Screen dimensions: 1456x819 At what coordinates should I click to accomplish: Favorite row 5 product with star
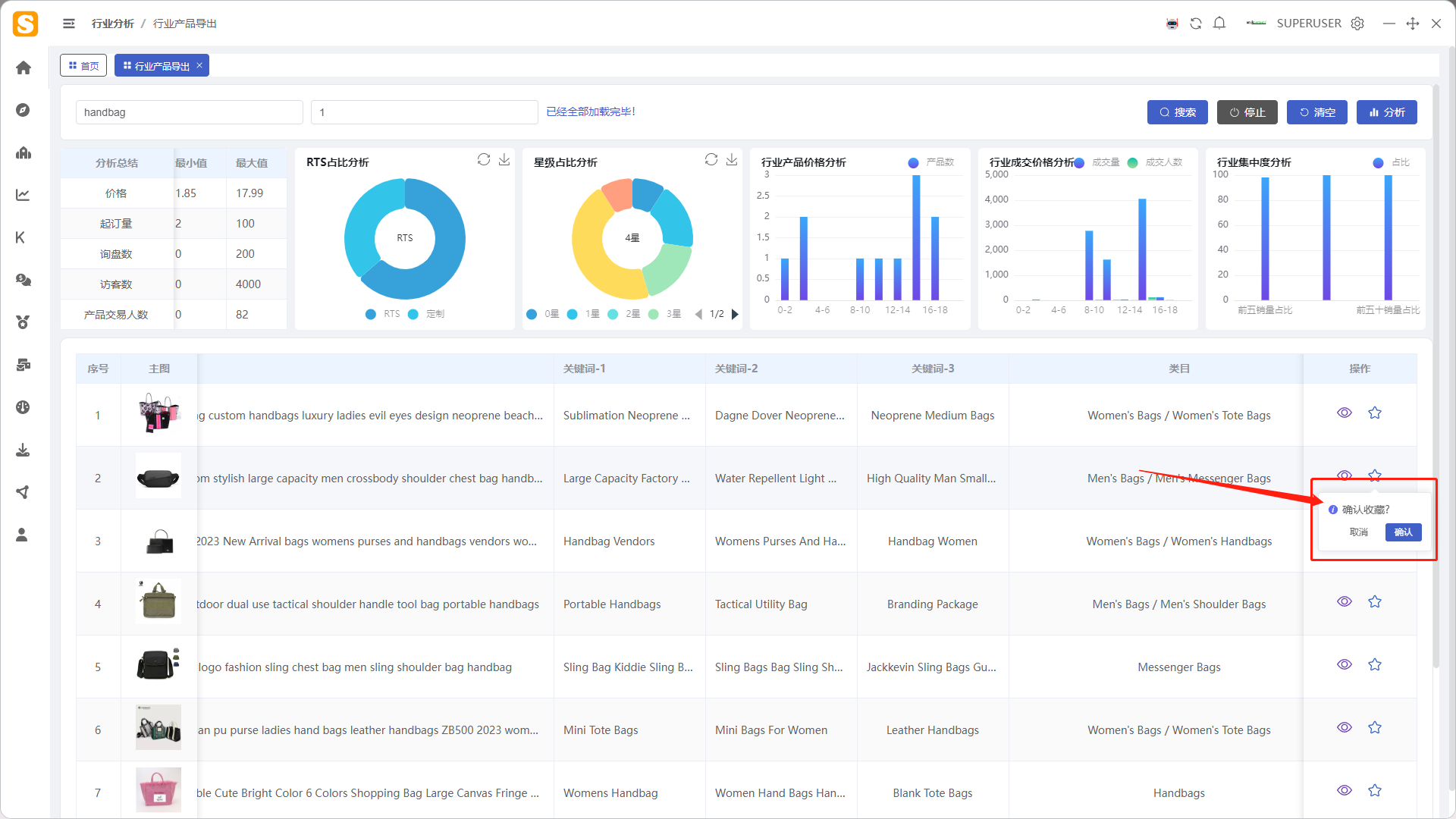pyautogui.click(x=1375, y=664)
